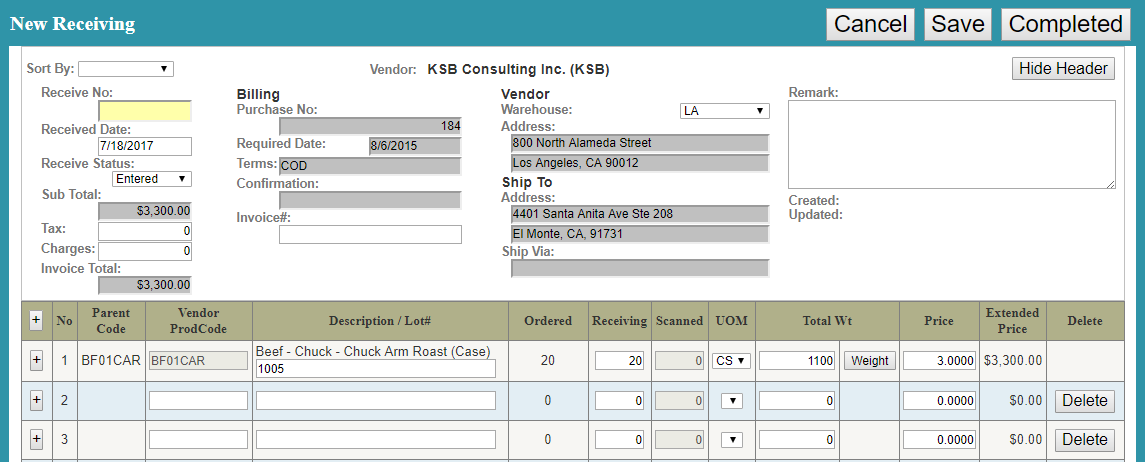Click the Cancel button
The height and width of the screenshot is (462, 1147).
pos(870,24)
